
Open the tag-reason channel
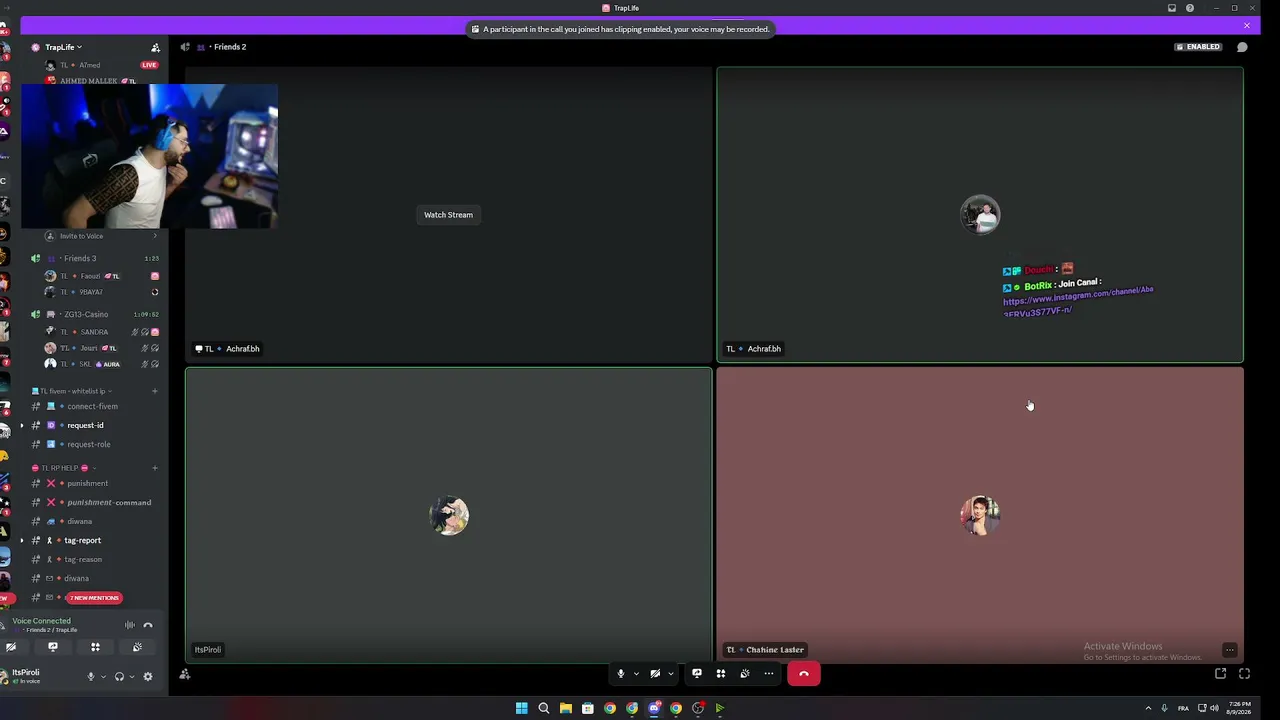point(95,559)
